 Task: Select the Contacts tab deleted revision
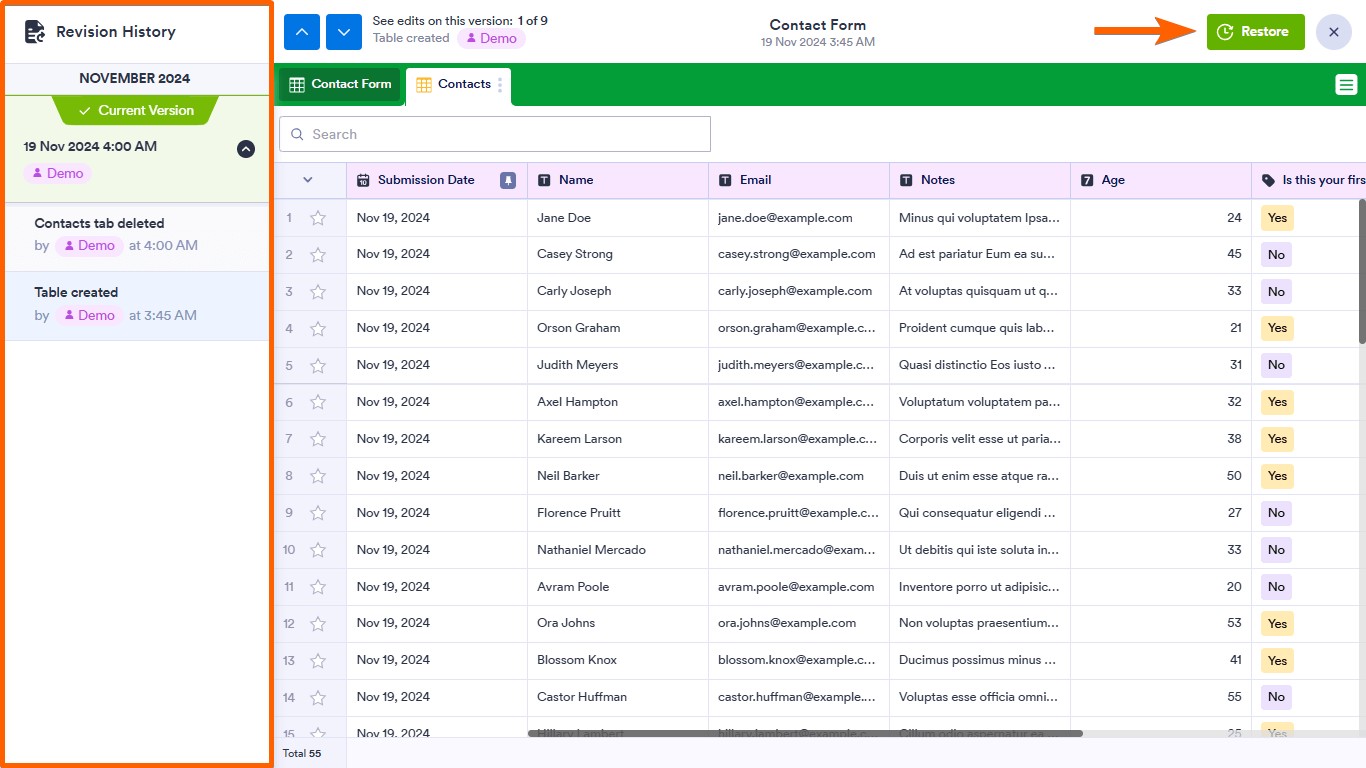tap(137, 235)
